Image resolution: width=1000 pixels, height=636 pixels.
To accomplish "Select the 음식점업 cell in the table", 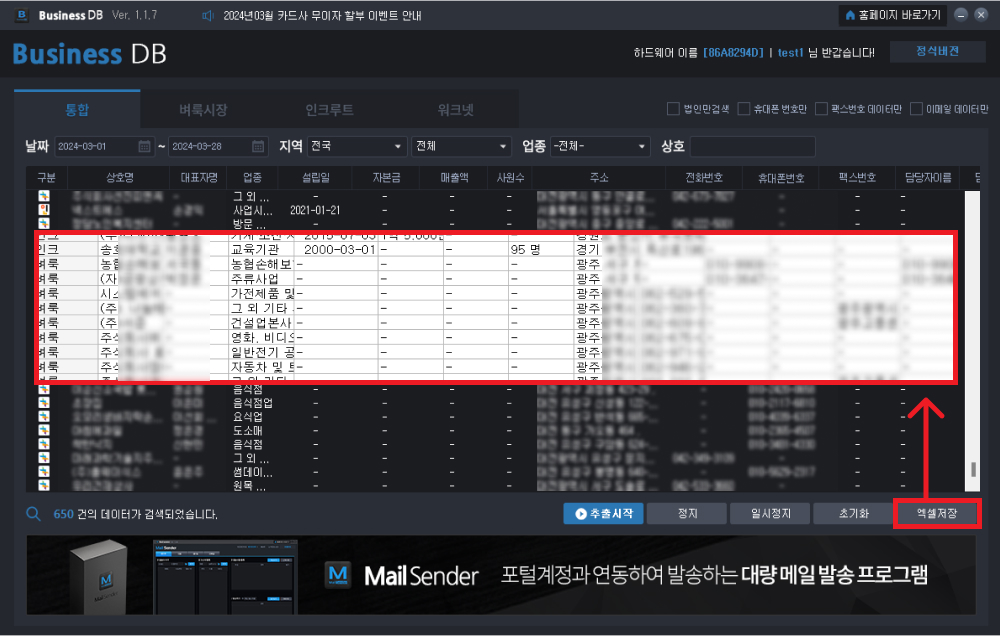I will [x=253, y=403].
